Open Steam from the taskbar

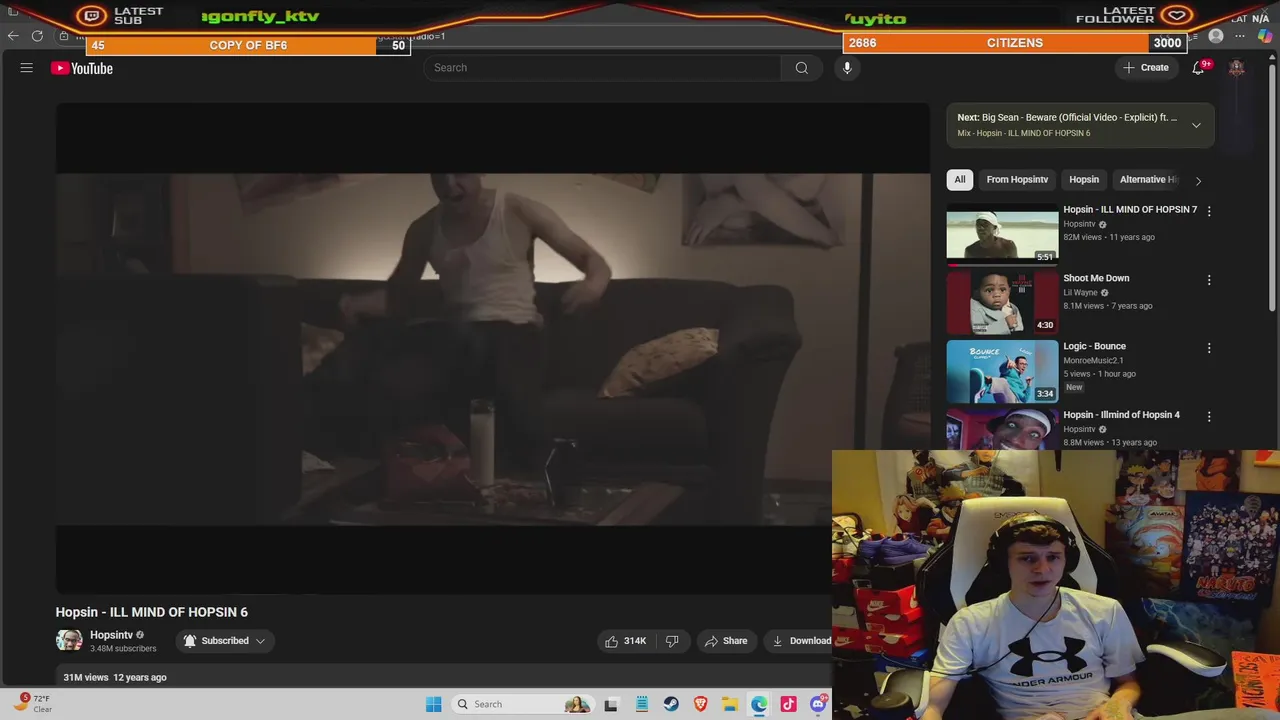click(671, 704)
